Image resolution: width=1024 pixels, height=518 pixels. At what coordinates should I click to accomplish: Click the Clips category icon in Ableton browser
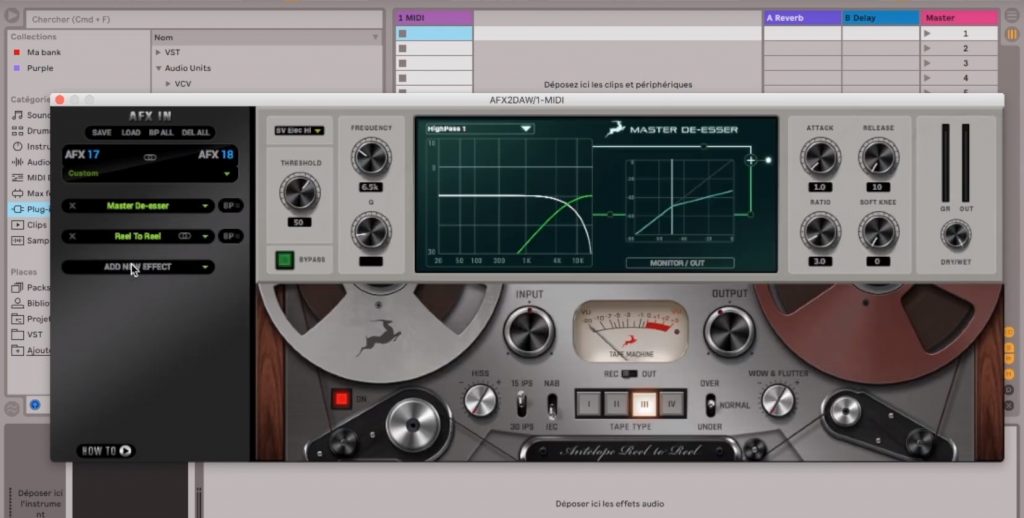18,225
